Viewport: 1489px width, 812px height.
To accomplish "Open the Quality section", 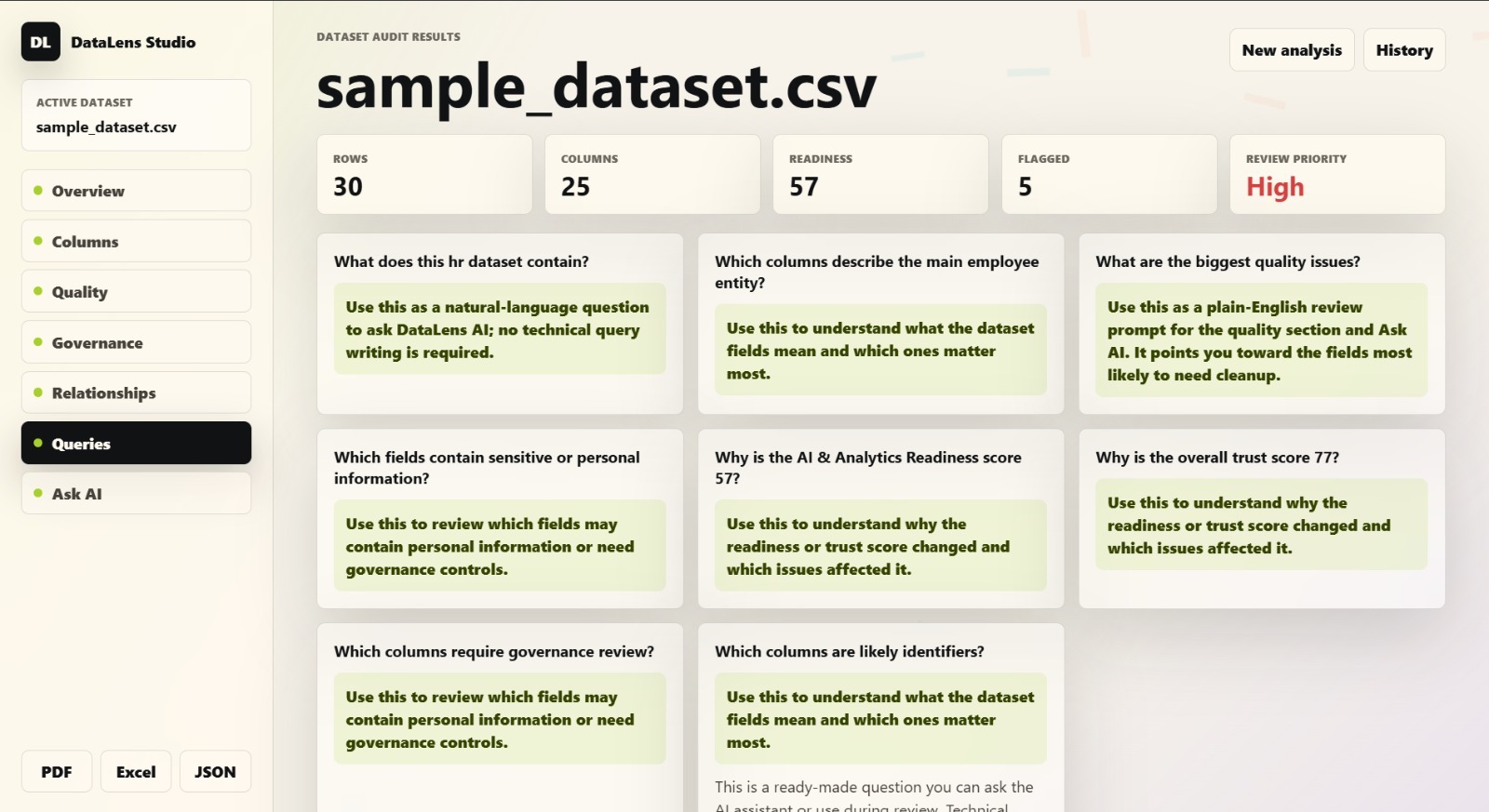I will pyautogui.click(x=136, y=291).
